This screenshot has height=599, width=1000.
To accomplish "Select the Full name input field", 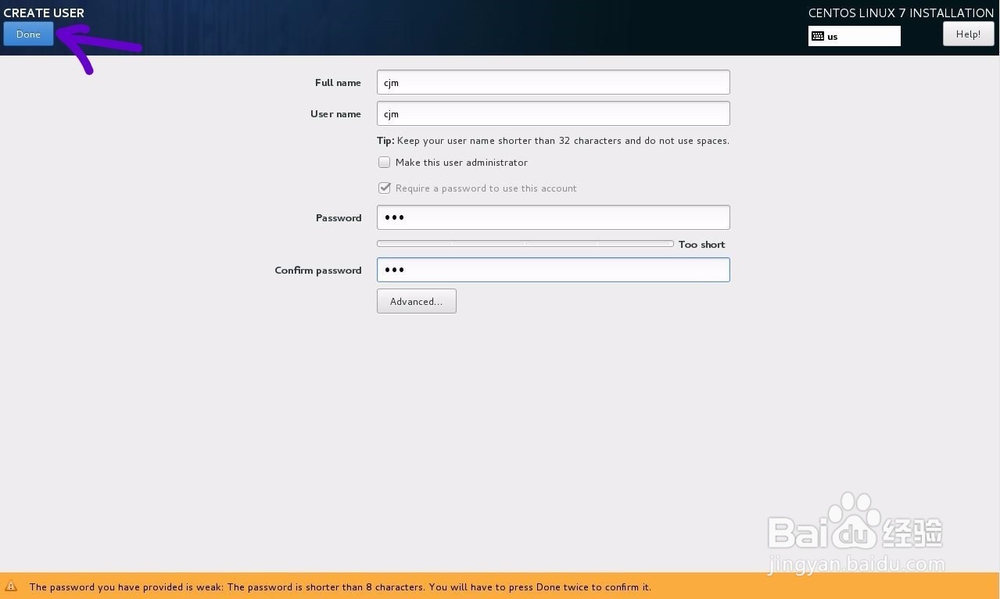I will tap(553, 81).
